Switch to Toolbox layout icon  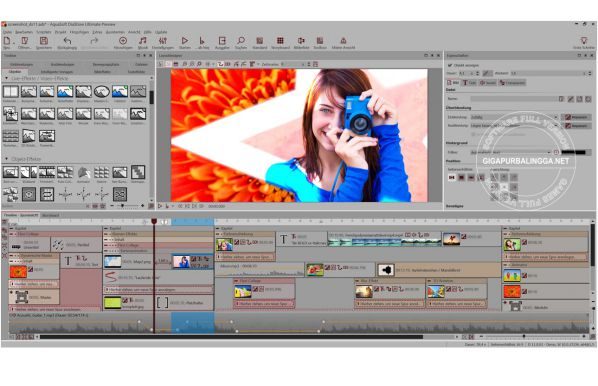[x=320, y=41]
